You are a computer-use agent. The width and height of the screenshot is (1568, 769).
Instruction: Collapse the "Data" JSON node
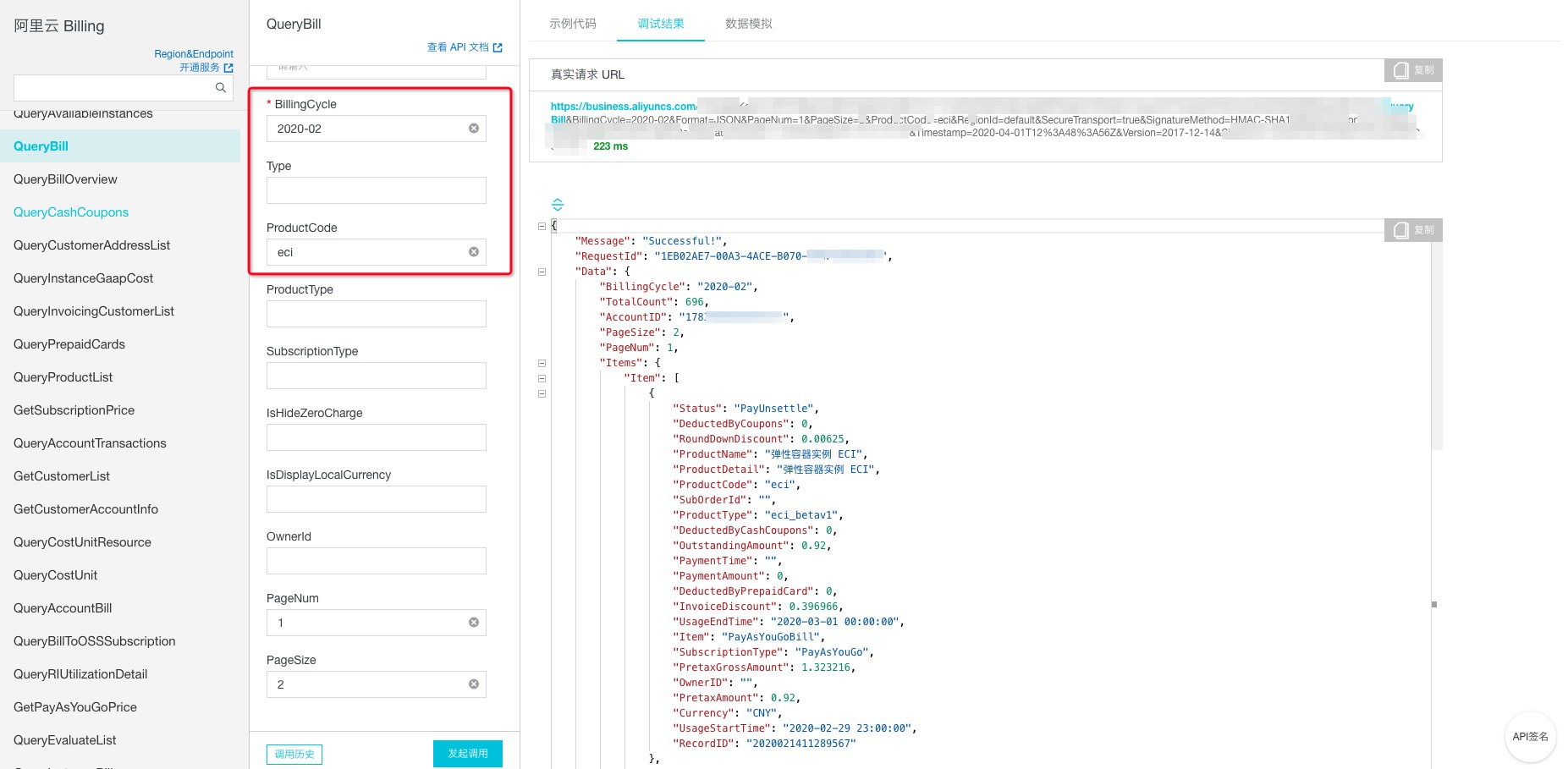[x=542, y=272]
